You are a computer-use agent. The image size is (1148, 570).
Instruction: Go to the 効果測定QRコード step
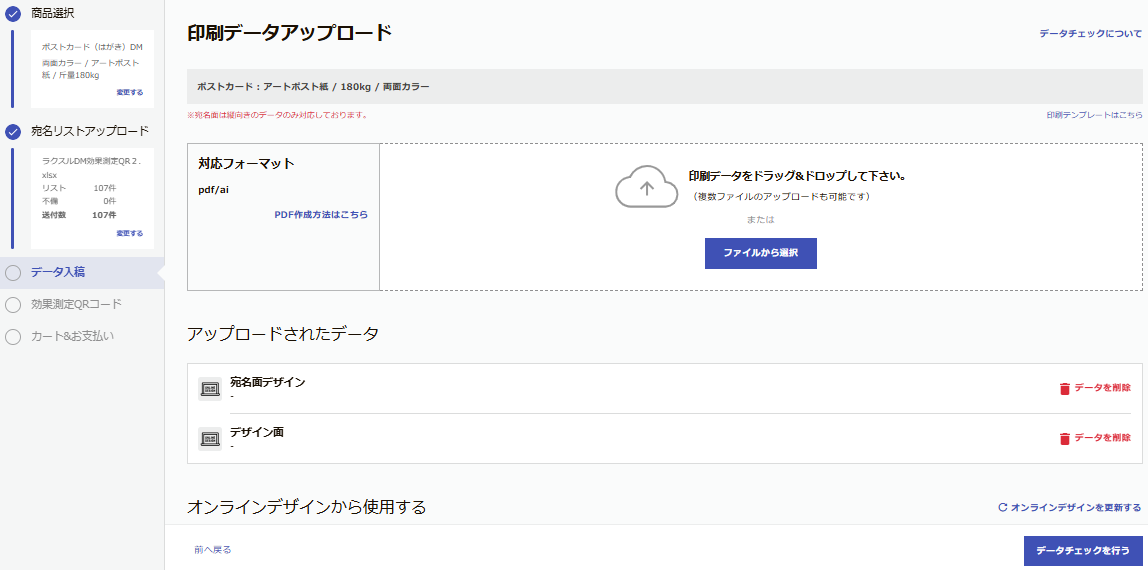[76, 304]
